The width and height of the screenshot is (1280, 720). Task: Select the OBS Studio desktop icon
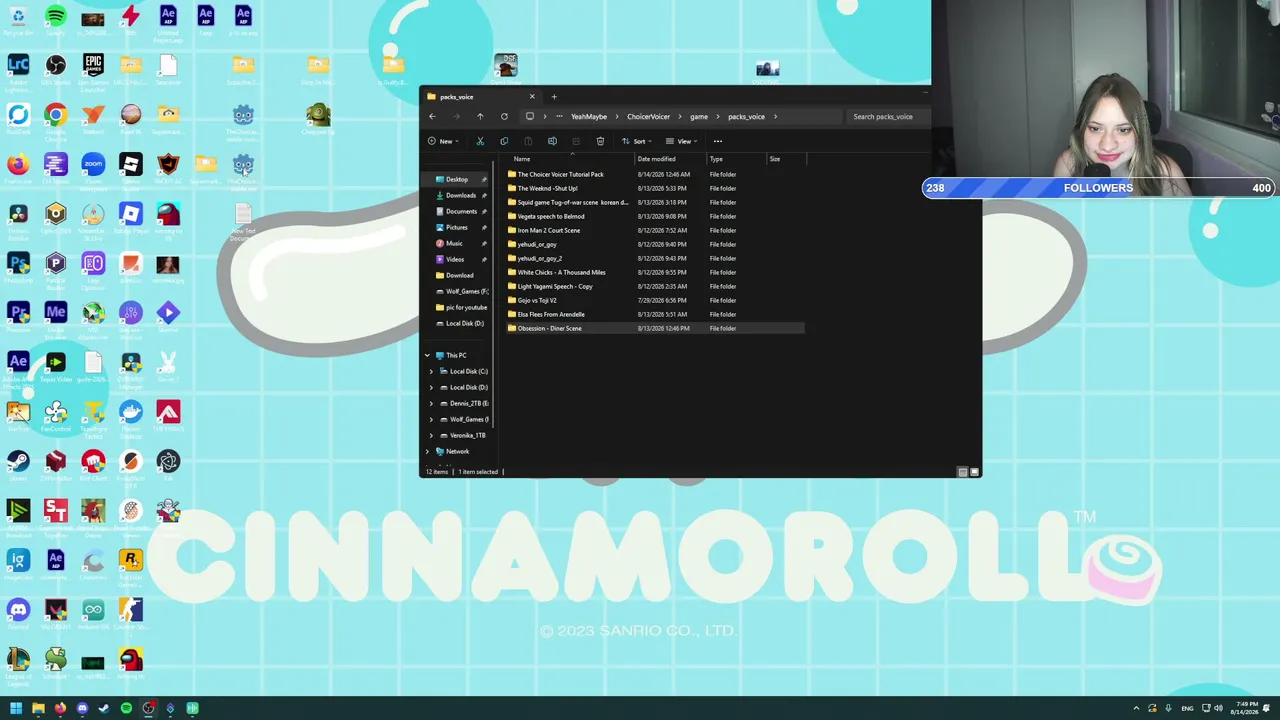pyautogui.click(x=56, y=66)
